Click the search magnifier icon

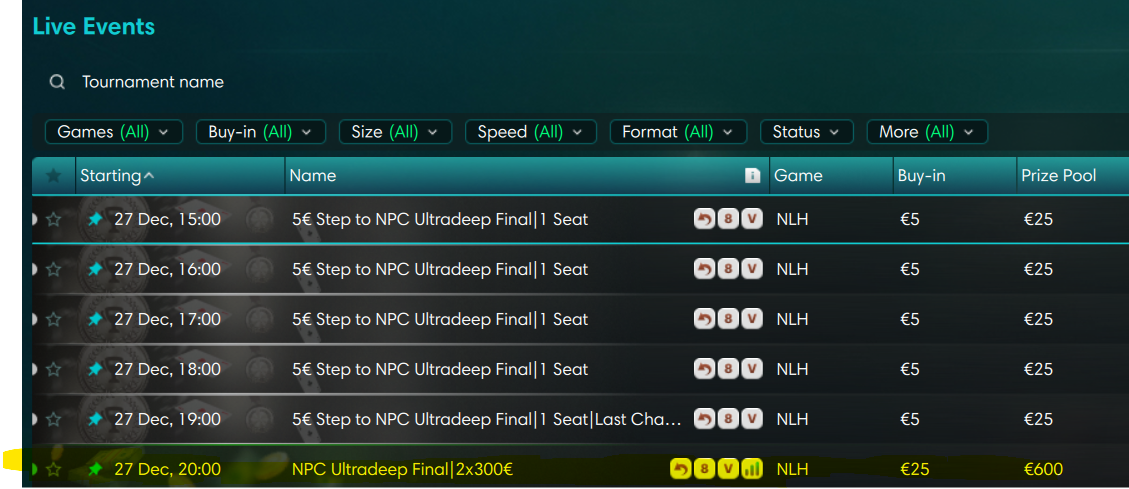coord(58,82)
